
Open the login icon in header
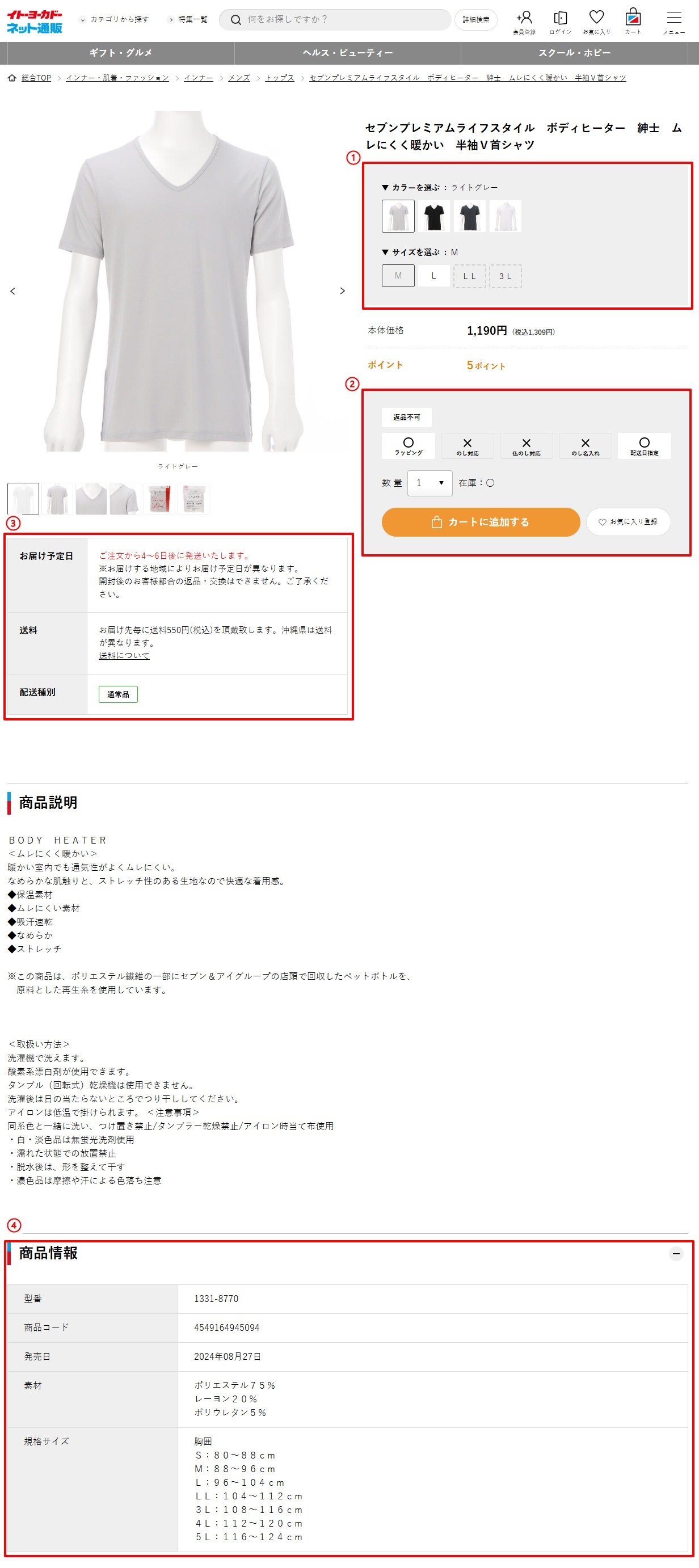click(x=560, y=20)
